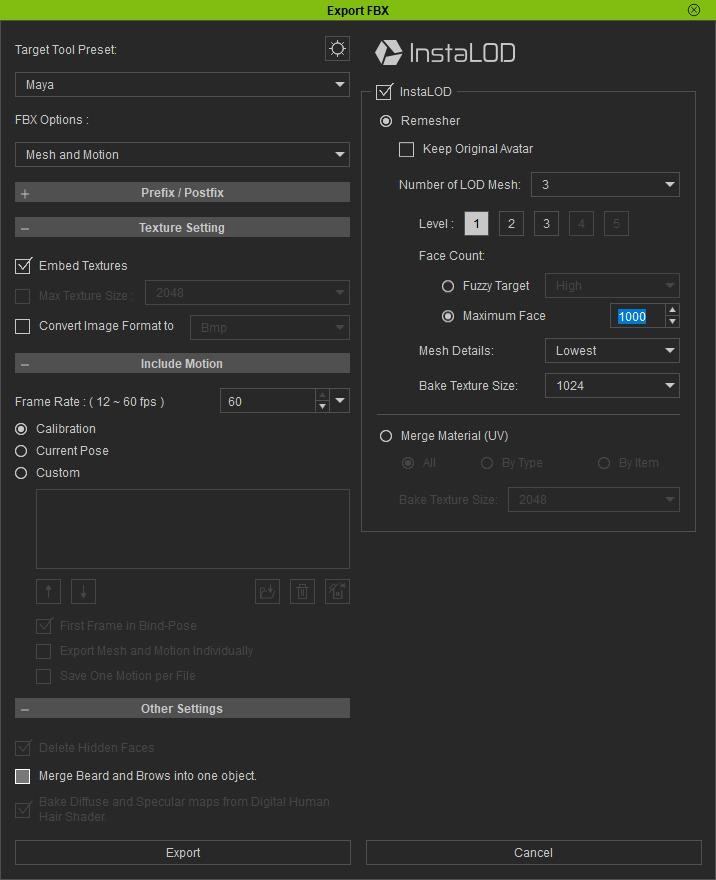
Task: Close the Export FBX dialog
Action: pyautogui.click(x=694, y=10)
